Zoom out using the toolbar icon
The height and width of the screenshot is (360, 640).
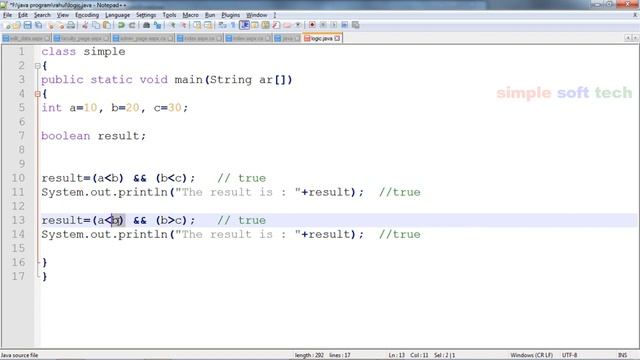pos(184,25)
